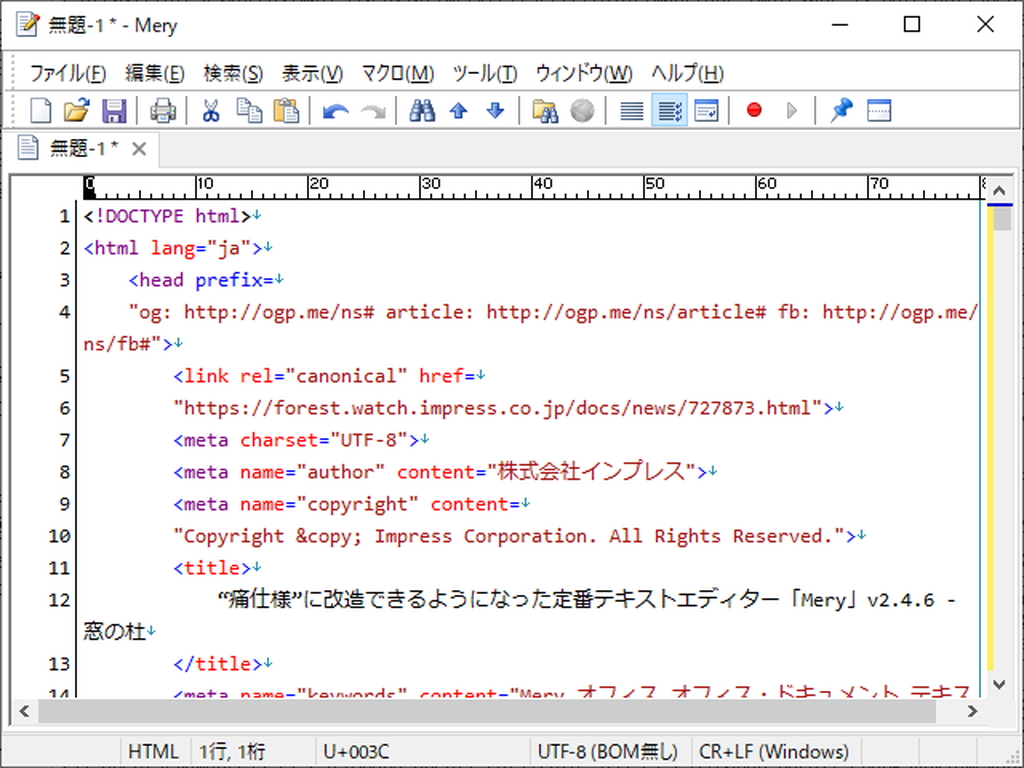Open find in files folder-binoculars icon
The image size is (1024, 768).
(545, 110)
